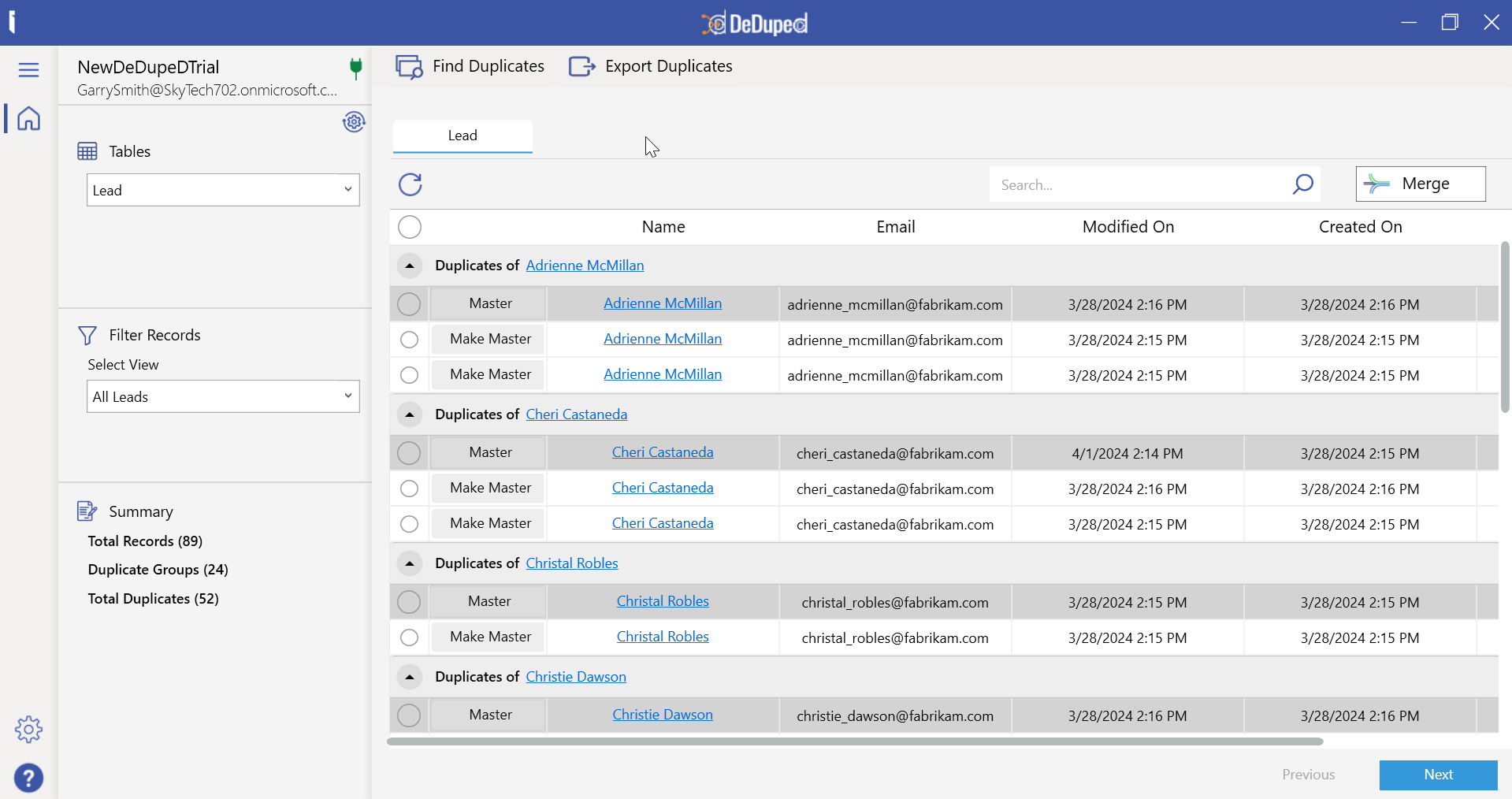Switch to the Lead tab

[x=463, y=136]
